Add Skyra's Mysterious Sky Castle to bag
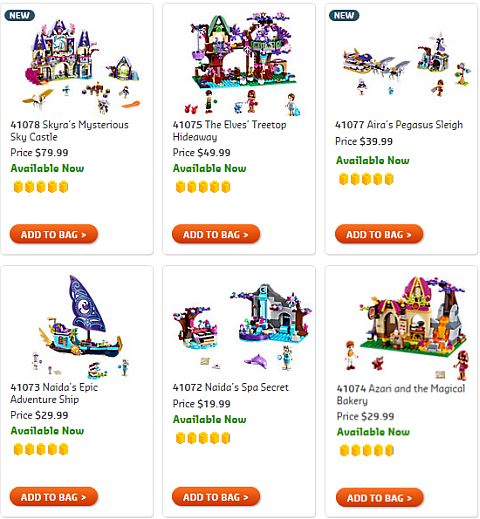The image size is (480, 519). (54, 234)
